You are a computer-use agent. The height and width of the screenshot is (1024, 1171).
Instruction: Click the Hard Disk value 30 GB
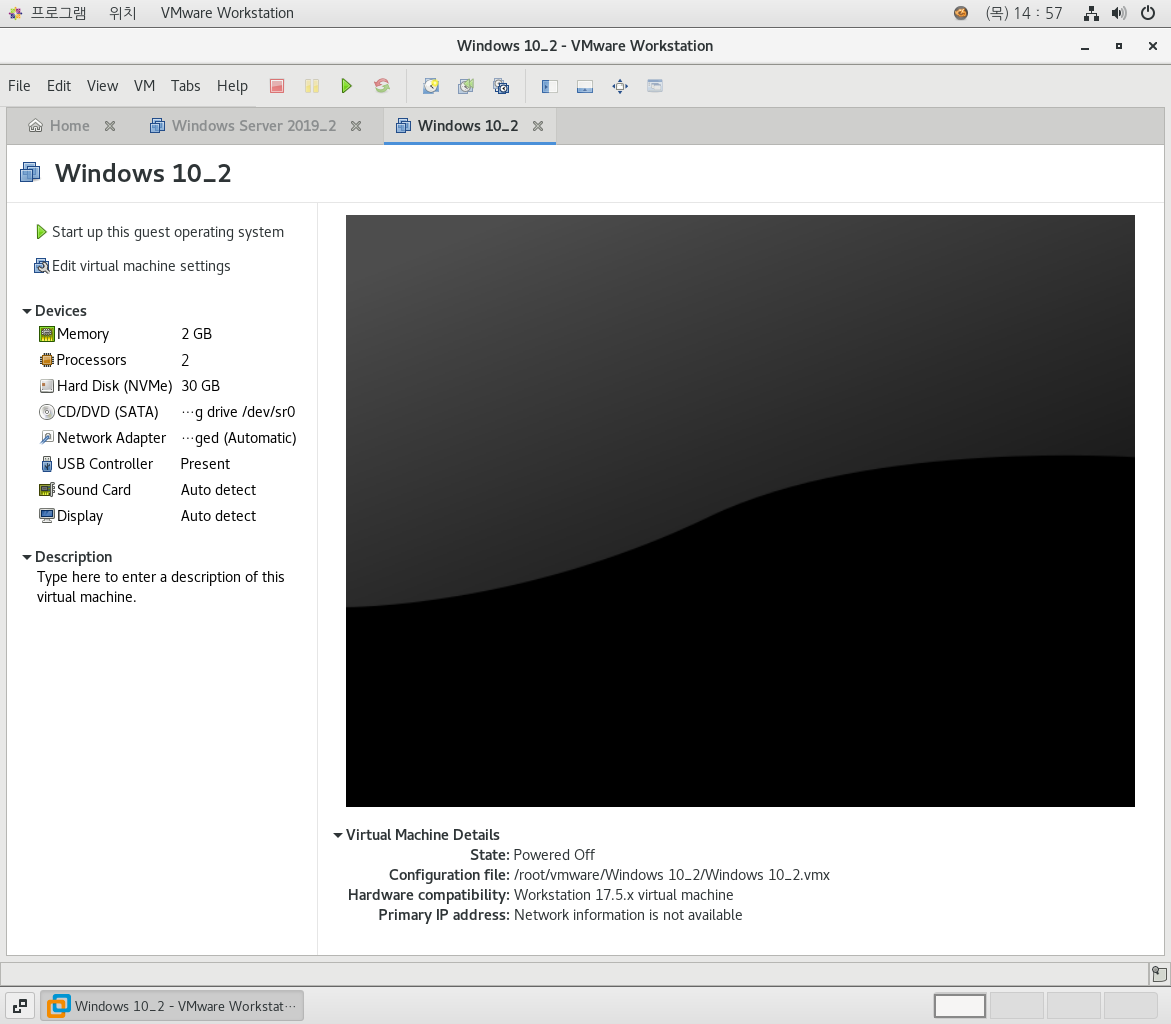tap(200, 386)
